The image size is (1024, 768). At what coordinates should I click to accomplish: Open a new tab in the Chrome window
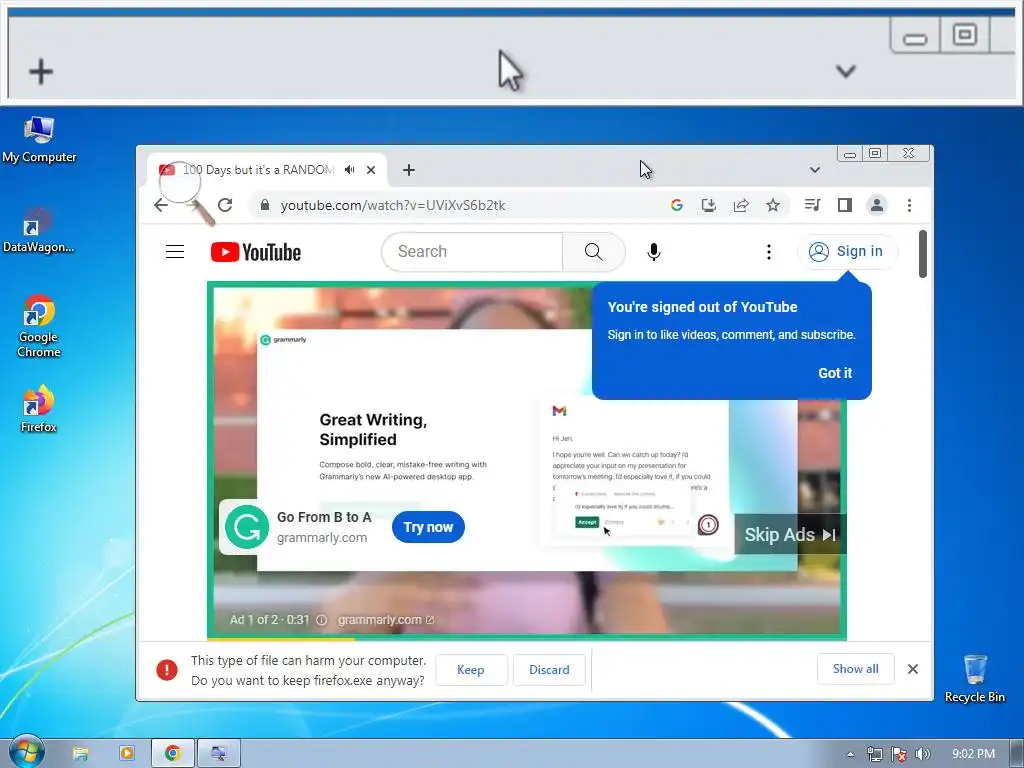click(409, 170)
